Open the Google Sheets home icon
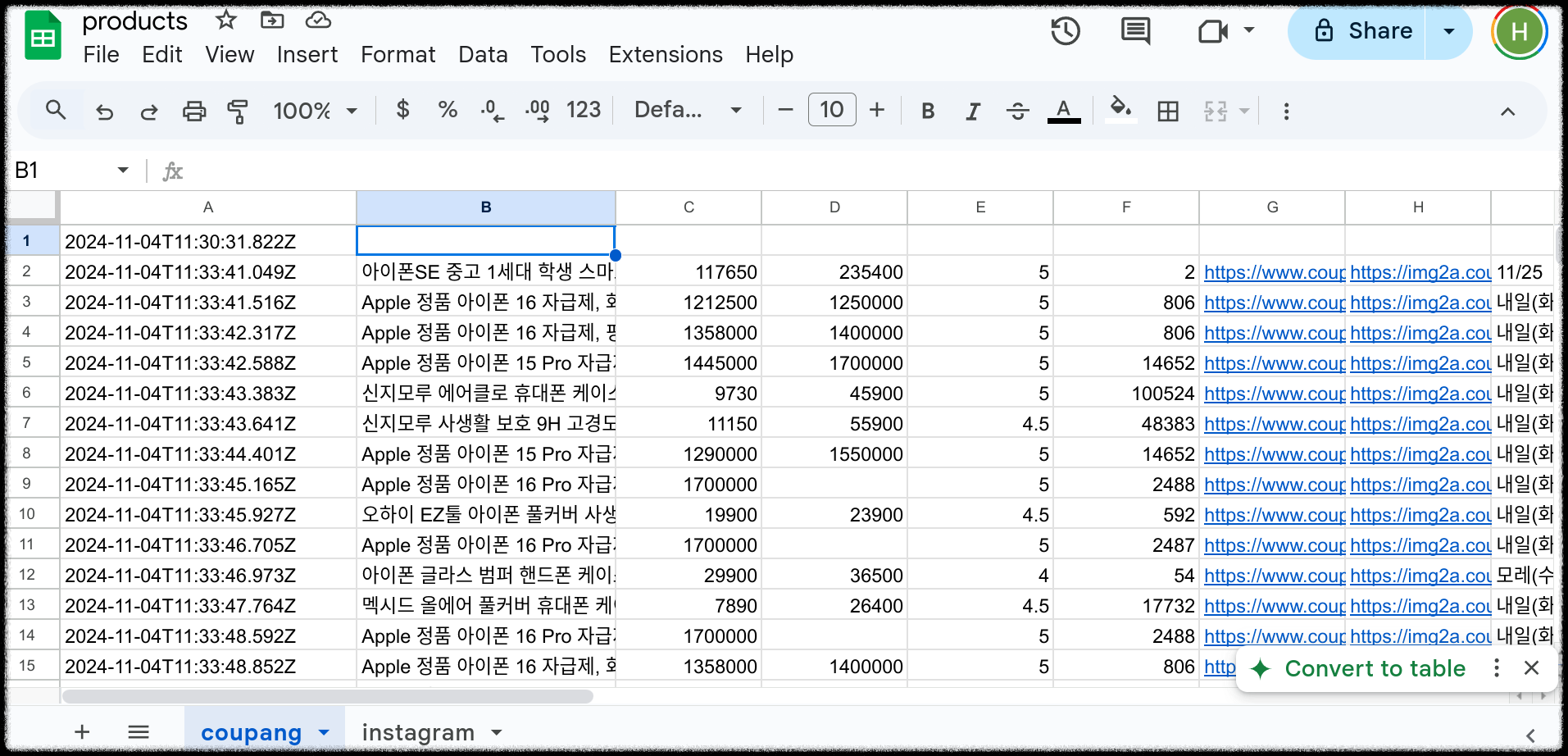The width and height of the screenshot is (1568, 756). pos(43,37)
